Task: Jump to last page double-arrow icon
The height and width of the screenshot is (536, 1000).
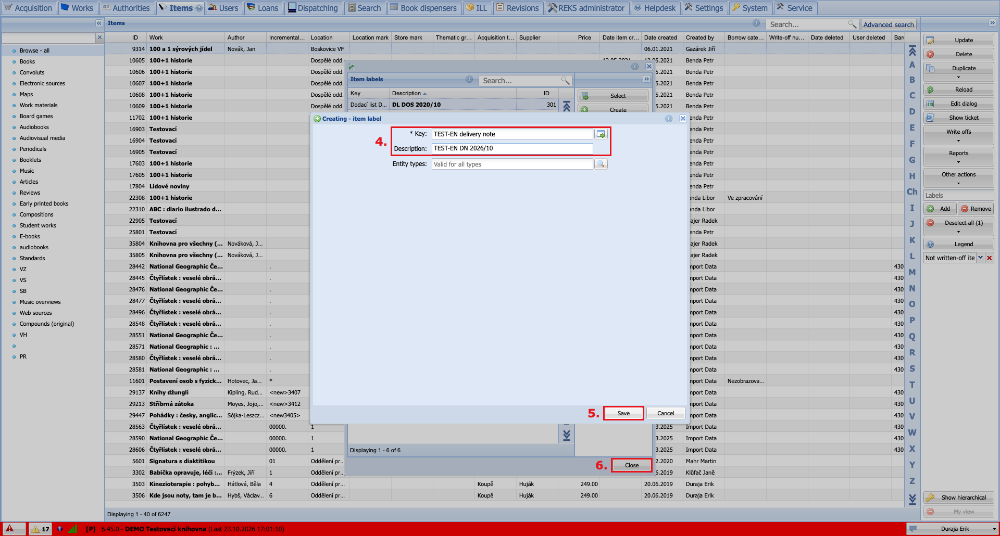Action: [912, 498]
